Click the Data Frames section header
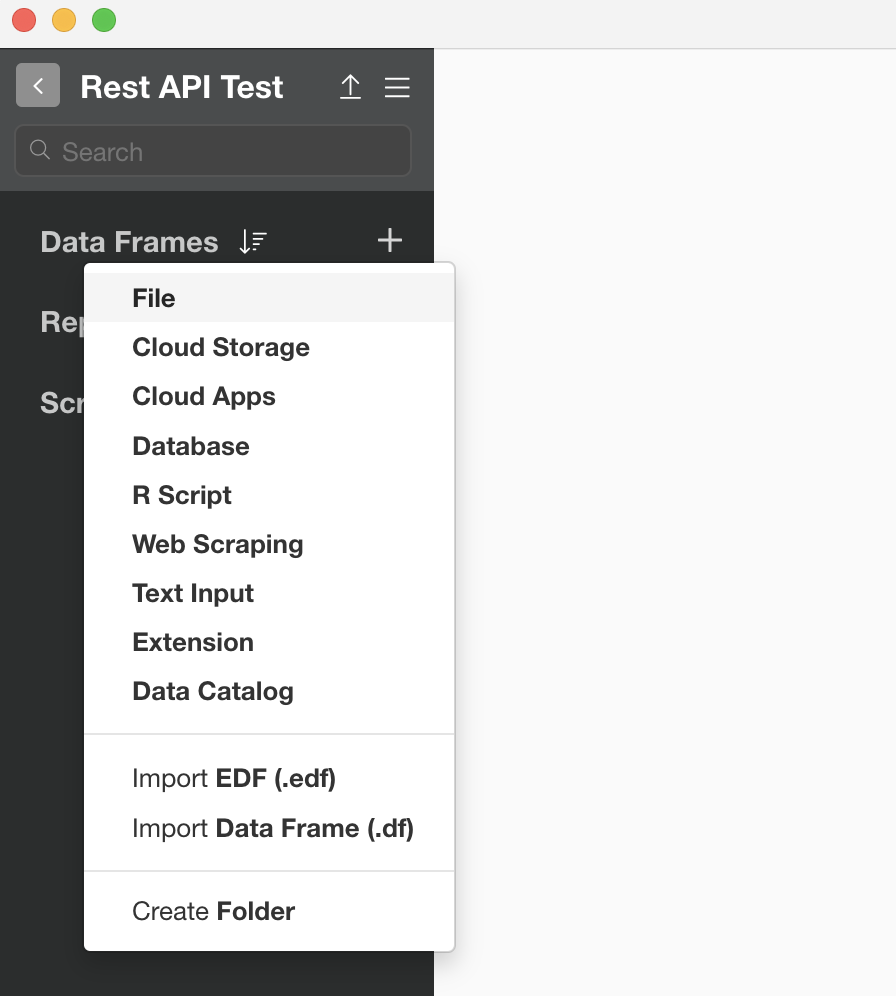The width and height of the screenshot is (896, 996). click(129, 241)
